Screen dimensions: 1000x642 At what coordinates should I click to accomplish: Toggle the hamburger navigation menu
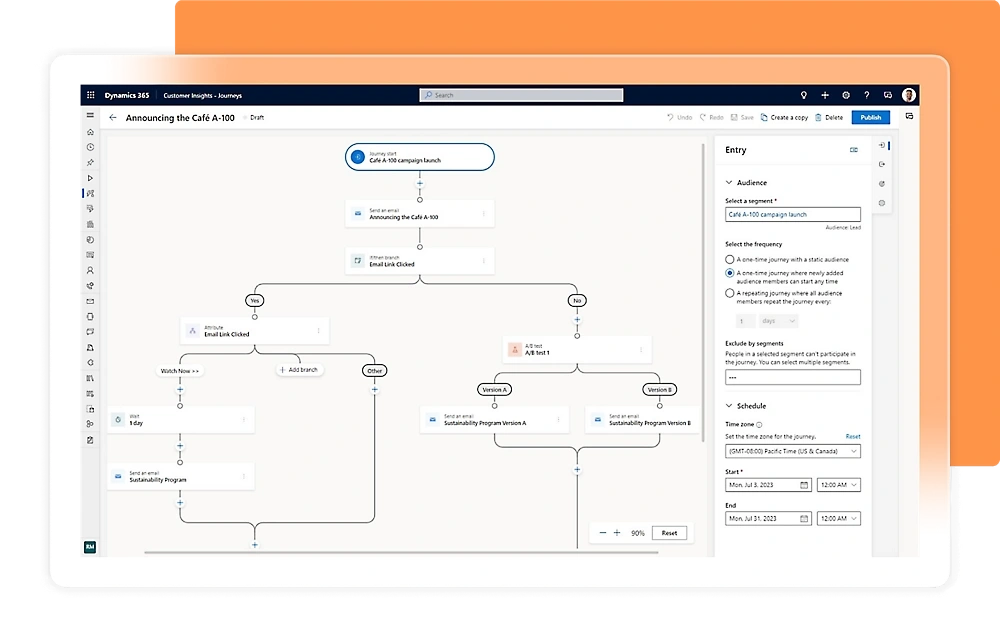[90, 115]
